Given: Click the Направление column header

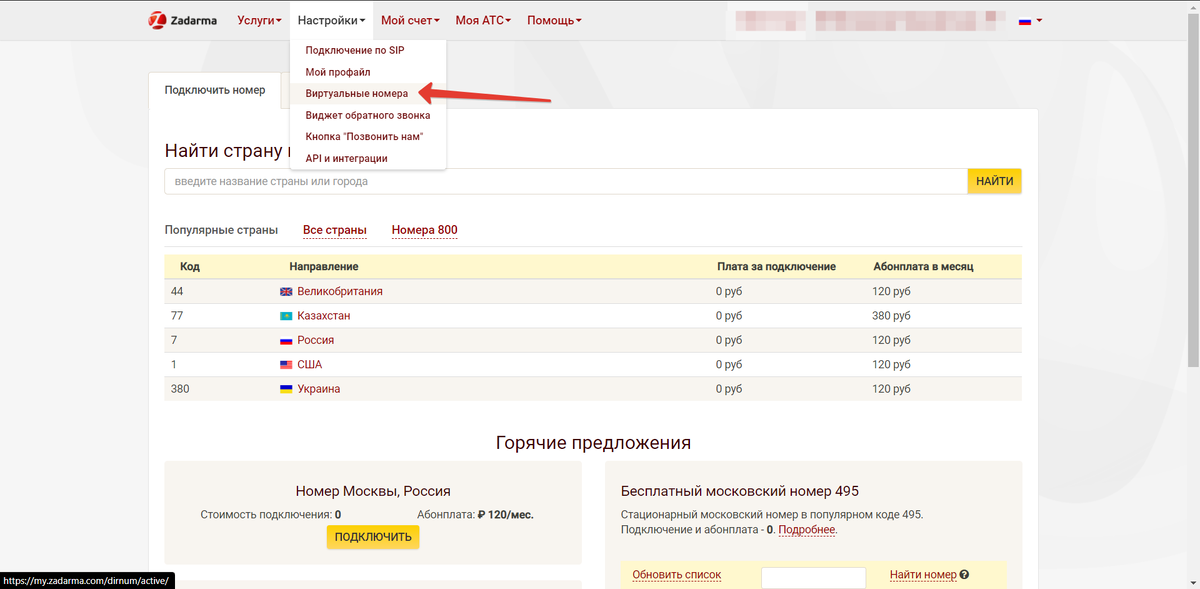Looking at the screenshot, I should coord(324,267).
